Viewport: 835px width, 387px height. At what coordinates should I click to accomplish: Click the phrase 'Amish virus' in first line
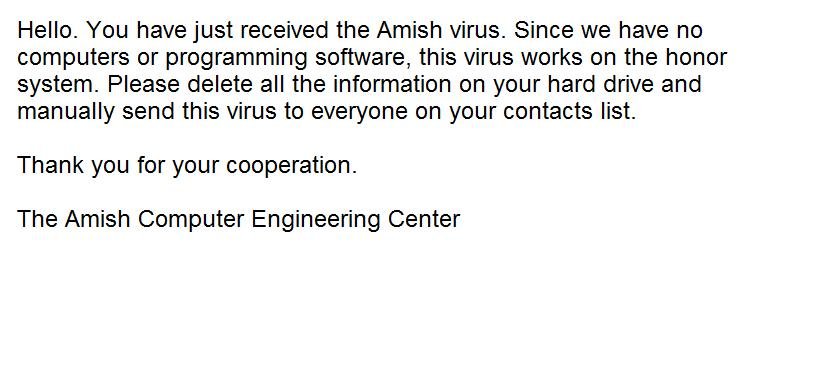(439, 30)
